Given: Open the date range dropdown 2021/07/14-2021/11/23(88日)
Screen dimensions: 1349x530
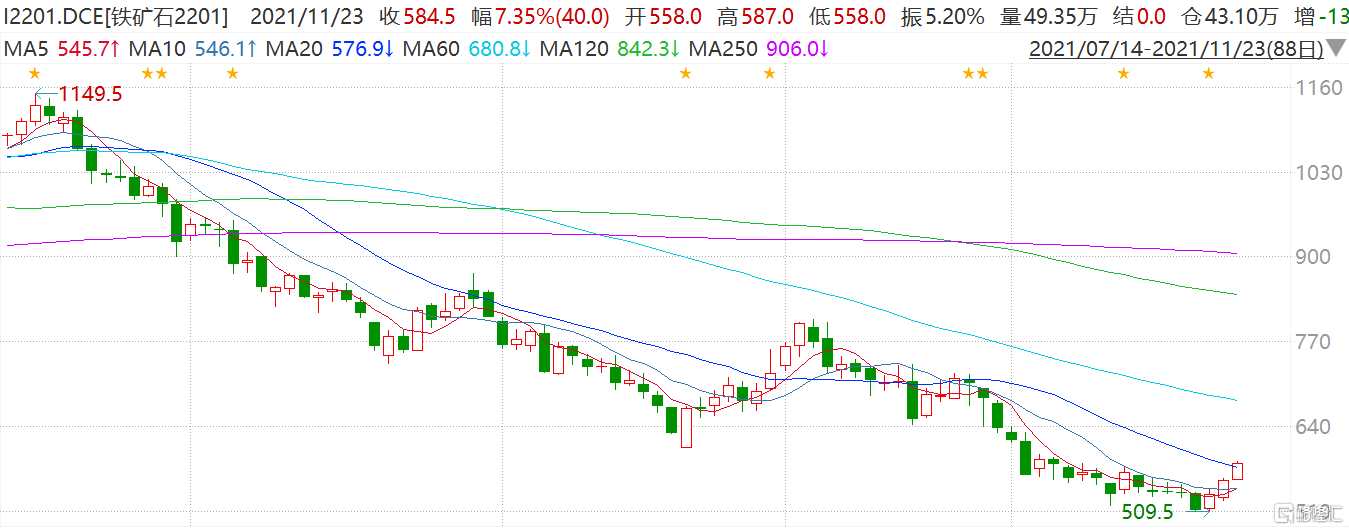Looking at the screenshot, I should coord(1185,48).
